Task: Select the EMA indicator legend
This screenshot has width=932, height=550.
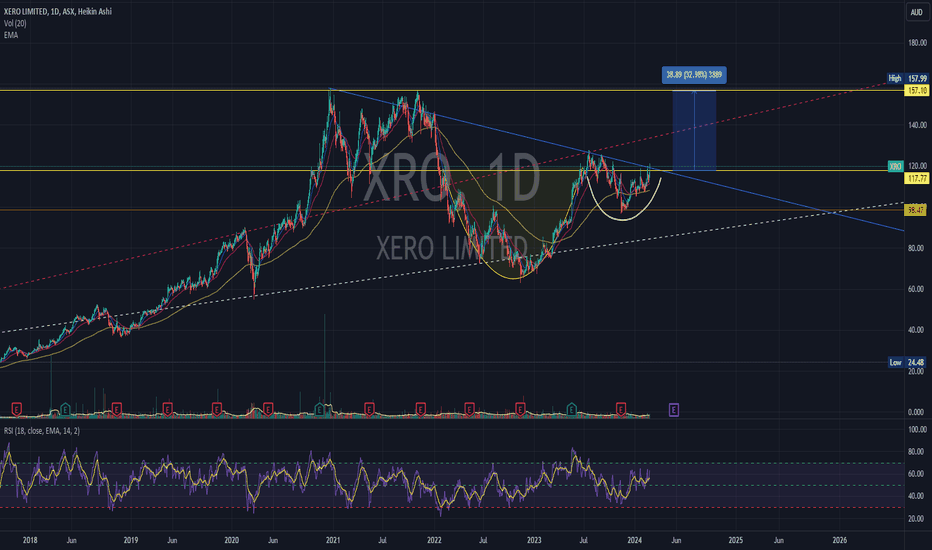Action: coord(11,35)
